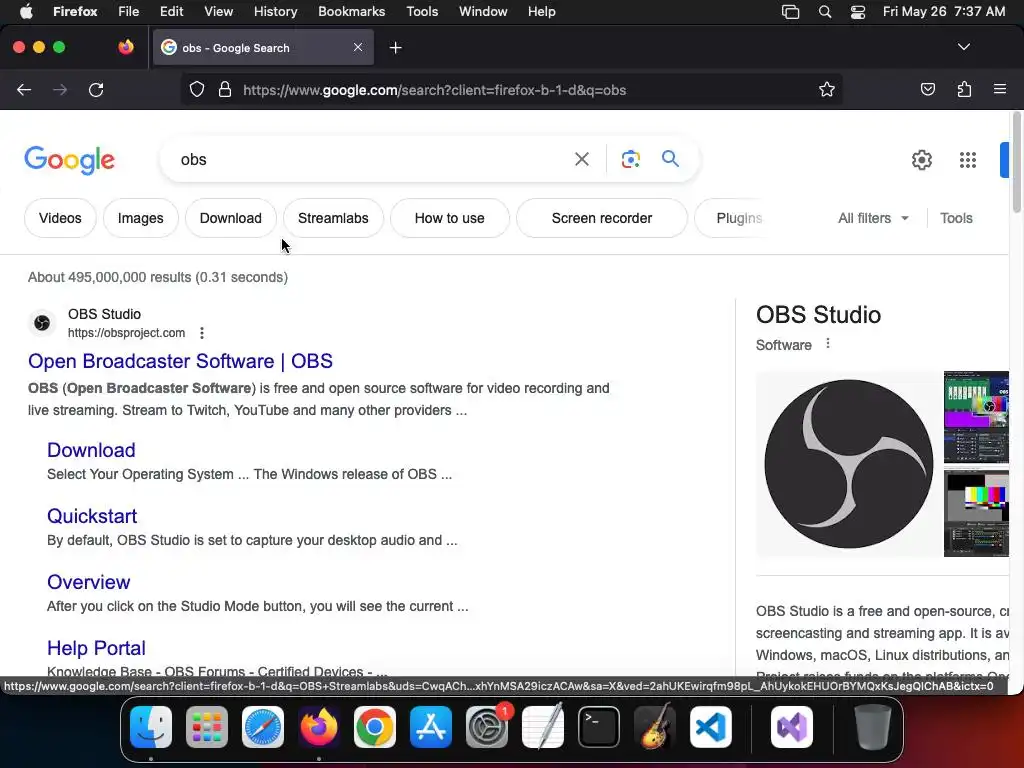This screenshot has height=768, width=1024.
Task: Launch Safari from the dock
Action: point(263,727)
